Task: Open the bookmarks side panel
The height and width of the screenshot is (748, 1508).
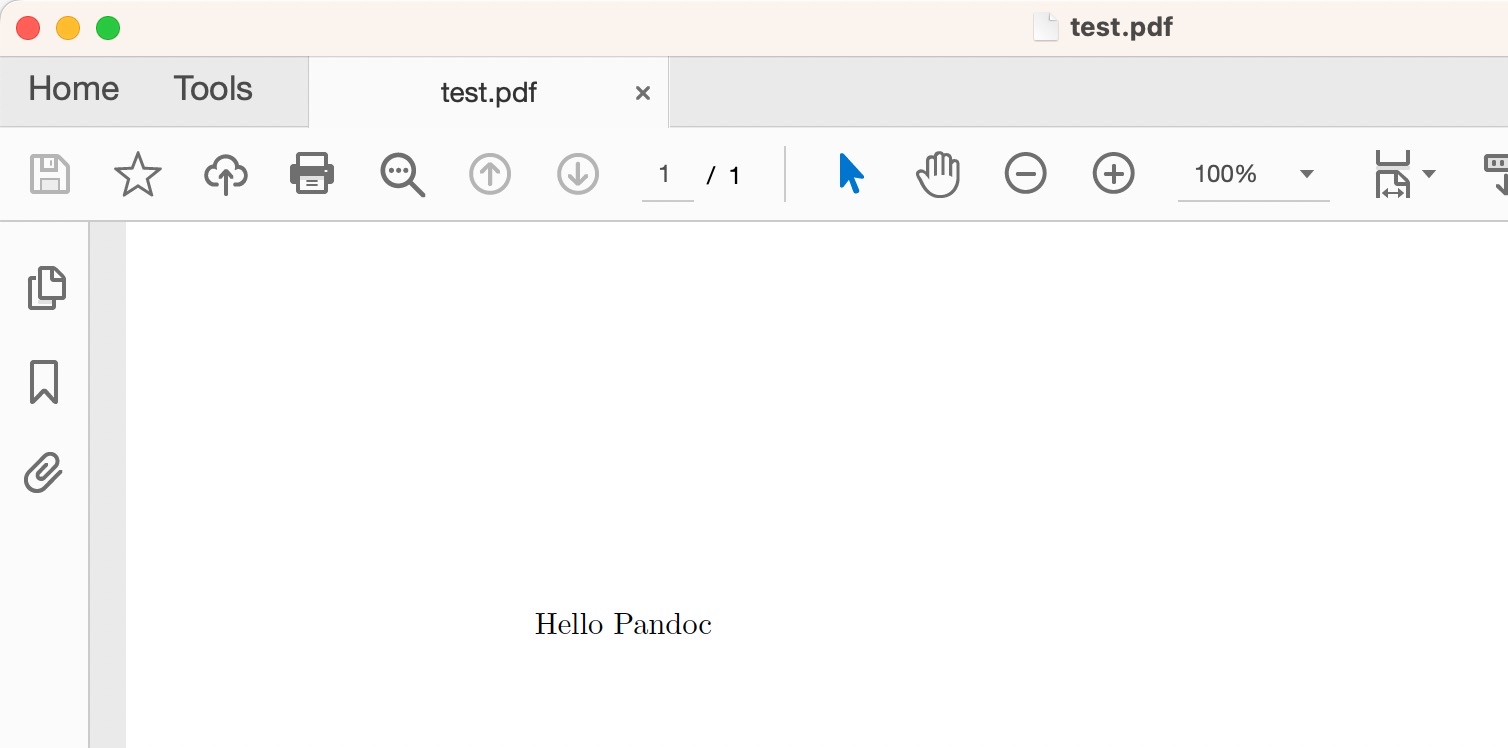Action: [44, 382]
